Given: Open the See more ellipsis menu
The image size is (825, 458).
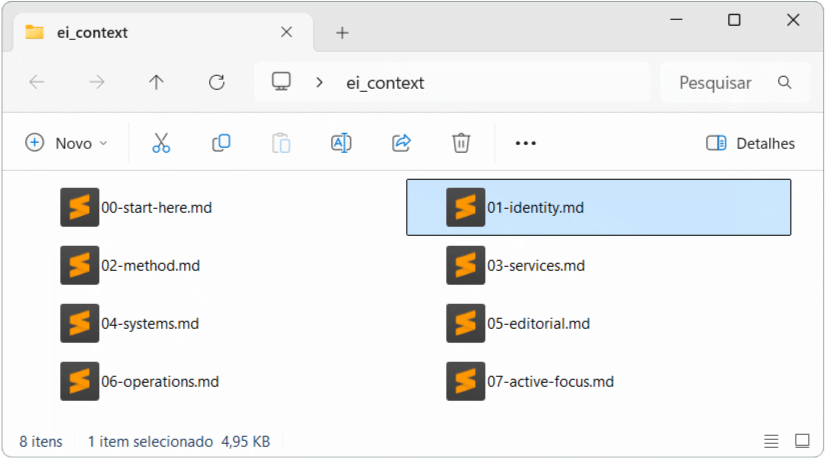Looking at the screenshot, I should click(526, 143).
